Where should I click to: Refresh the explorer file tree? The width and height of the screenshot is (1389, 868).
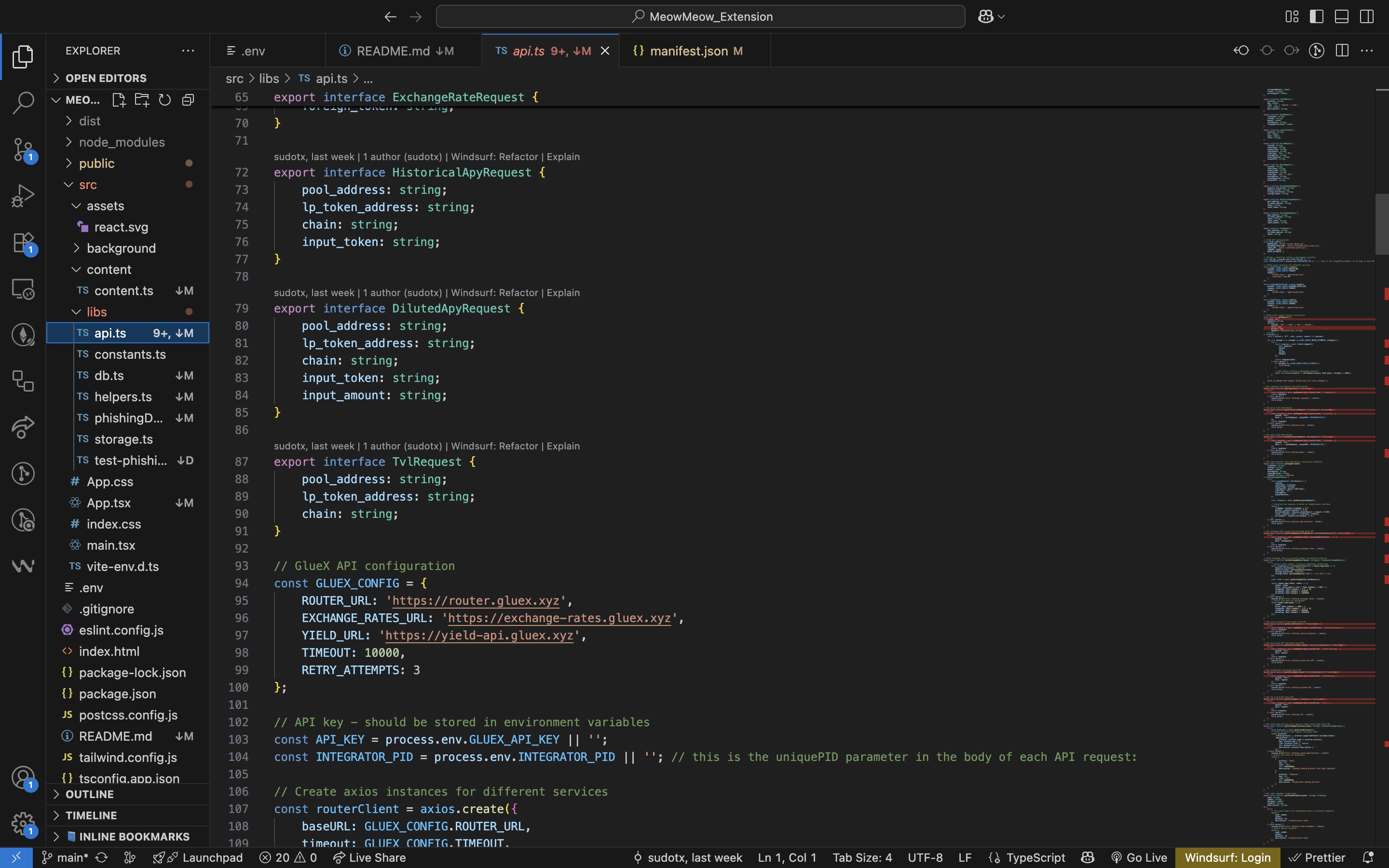(165, 100)
